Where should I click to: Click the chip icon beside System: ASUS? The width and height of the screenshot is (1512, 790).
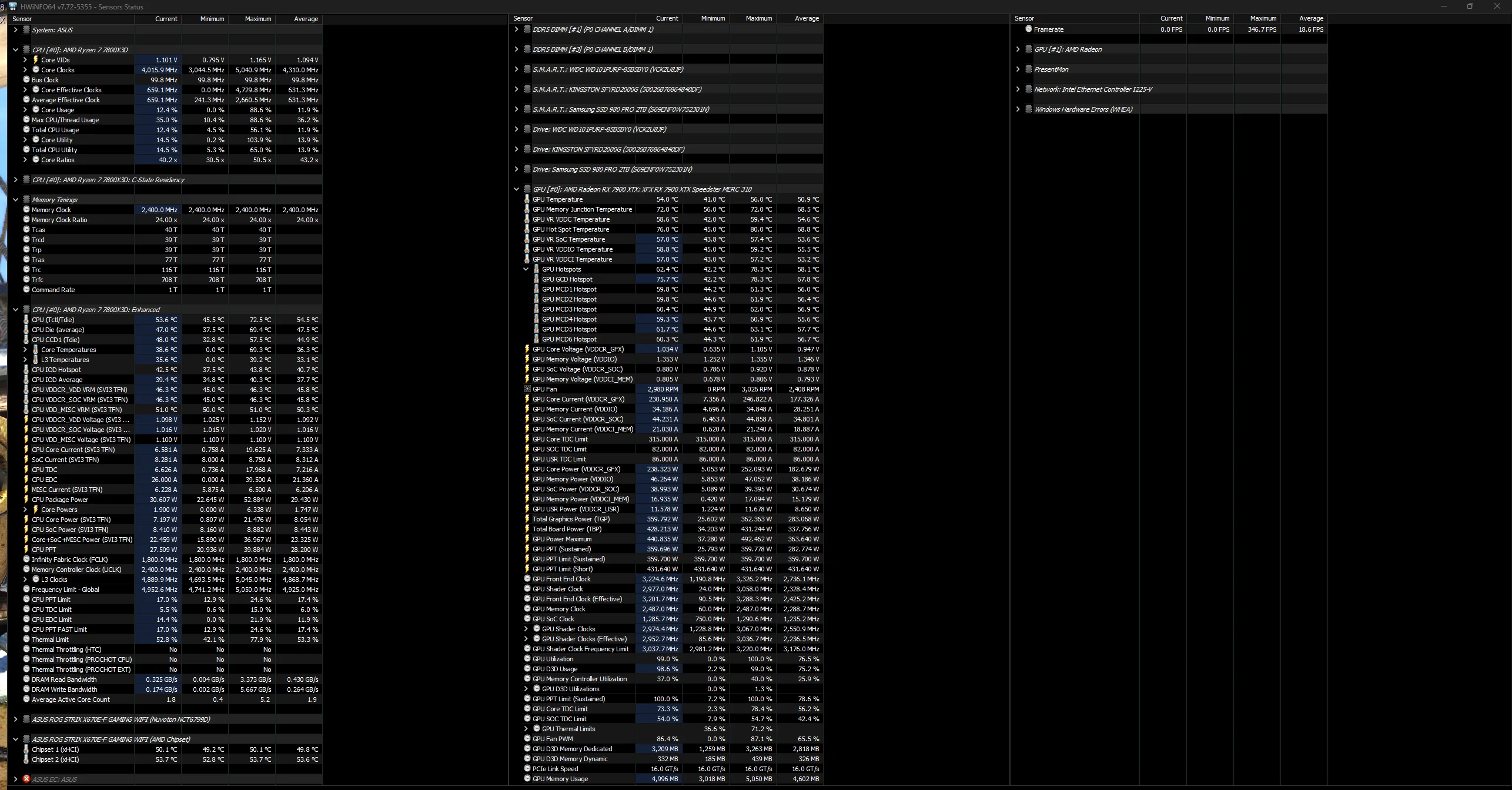tap(26, 30)
